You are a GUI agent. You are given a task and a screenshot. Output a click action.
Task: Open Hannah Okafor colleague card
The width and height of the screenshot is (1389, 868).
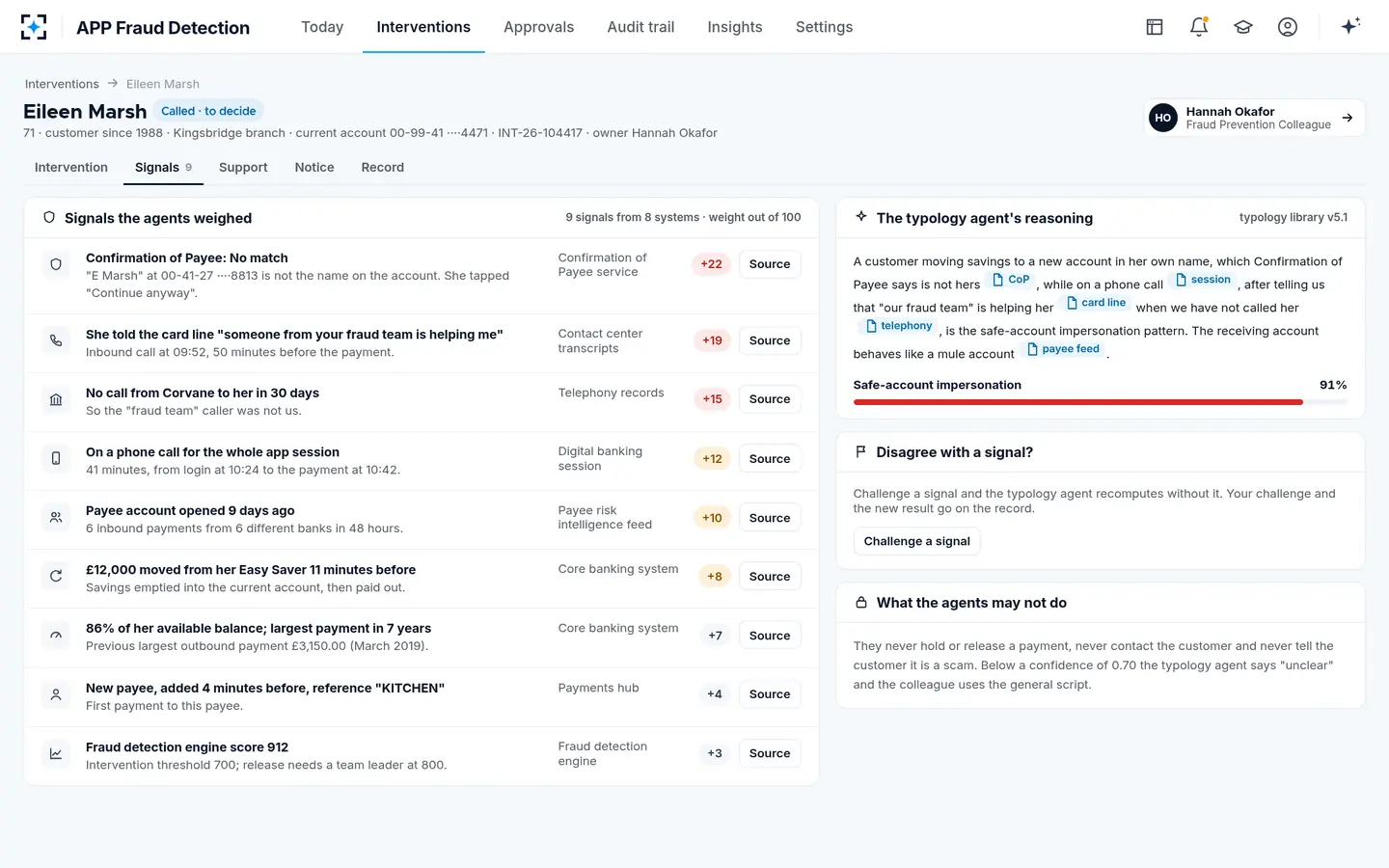click(1254, 118)
